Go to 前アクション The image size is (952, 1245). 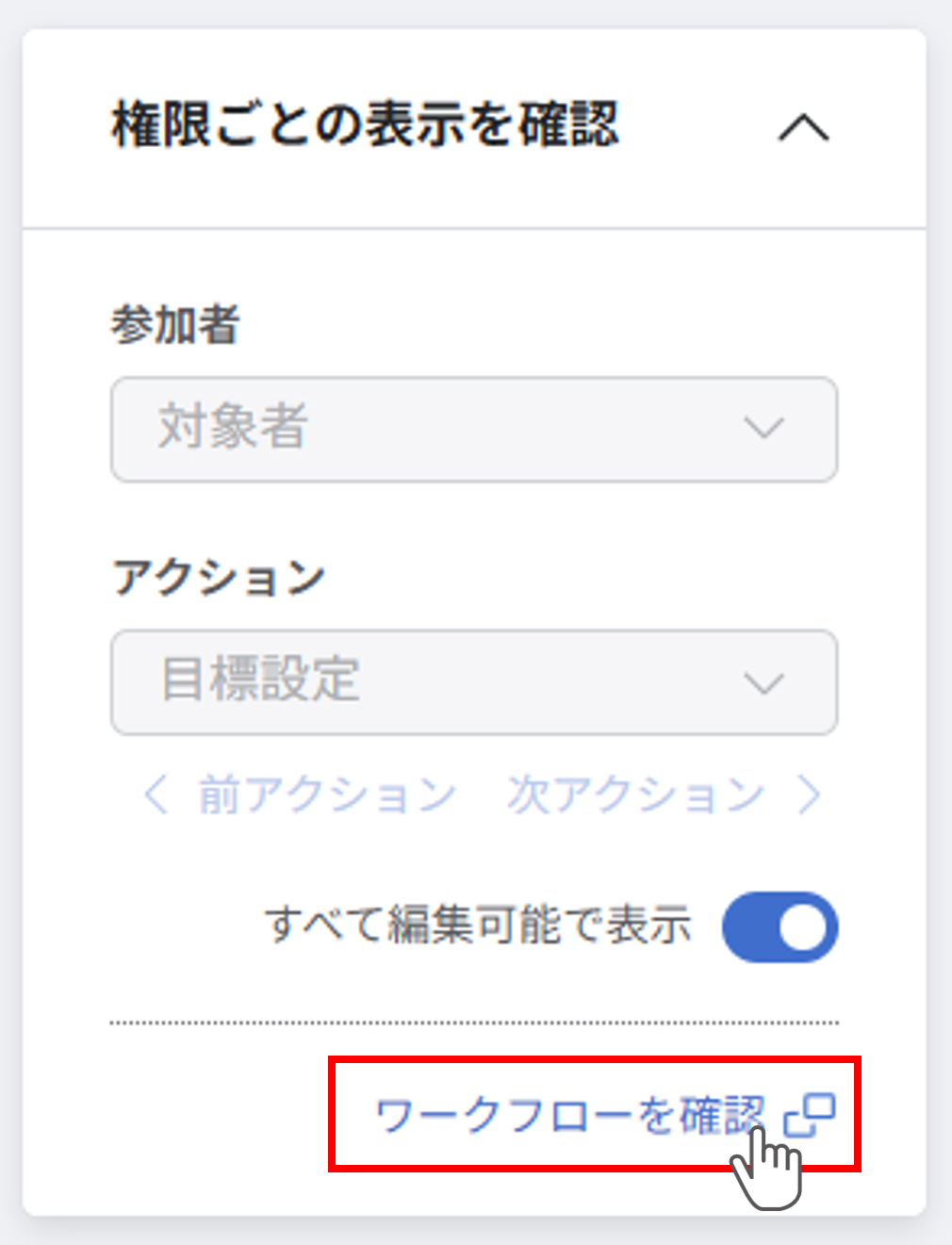click(326, 795)
